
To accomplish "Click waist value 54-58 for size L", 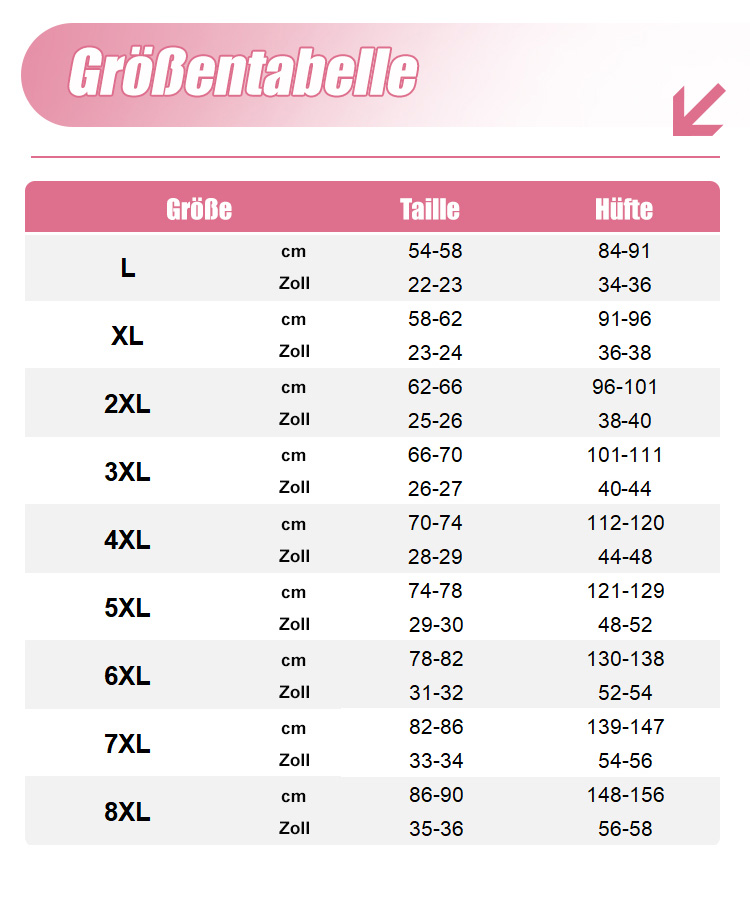I will 435,251.
